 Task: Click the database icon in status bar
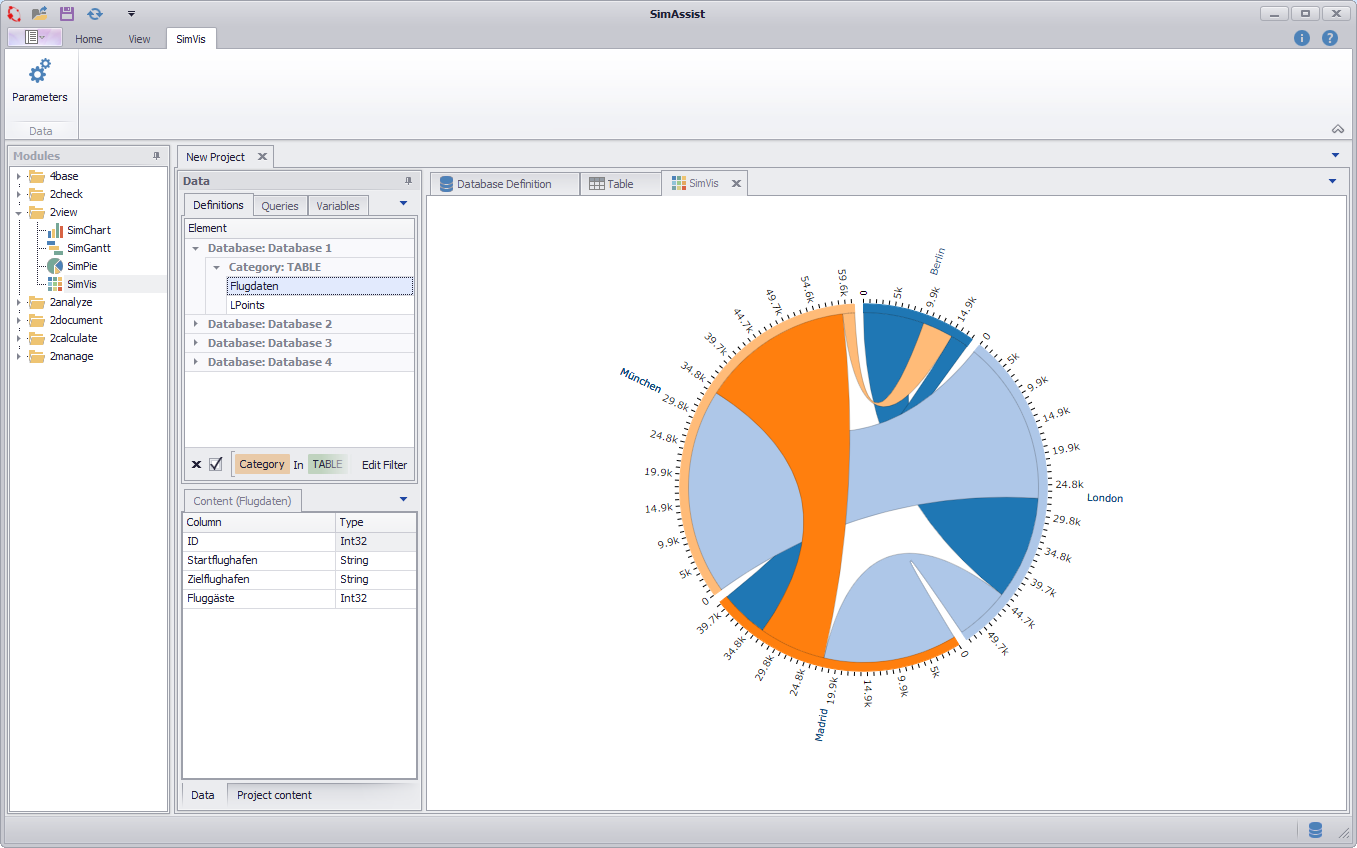pos(1315,829)
